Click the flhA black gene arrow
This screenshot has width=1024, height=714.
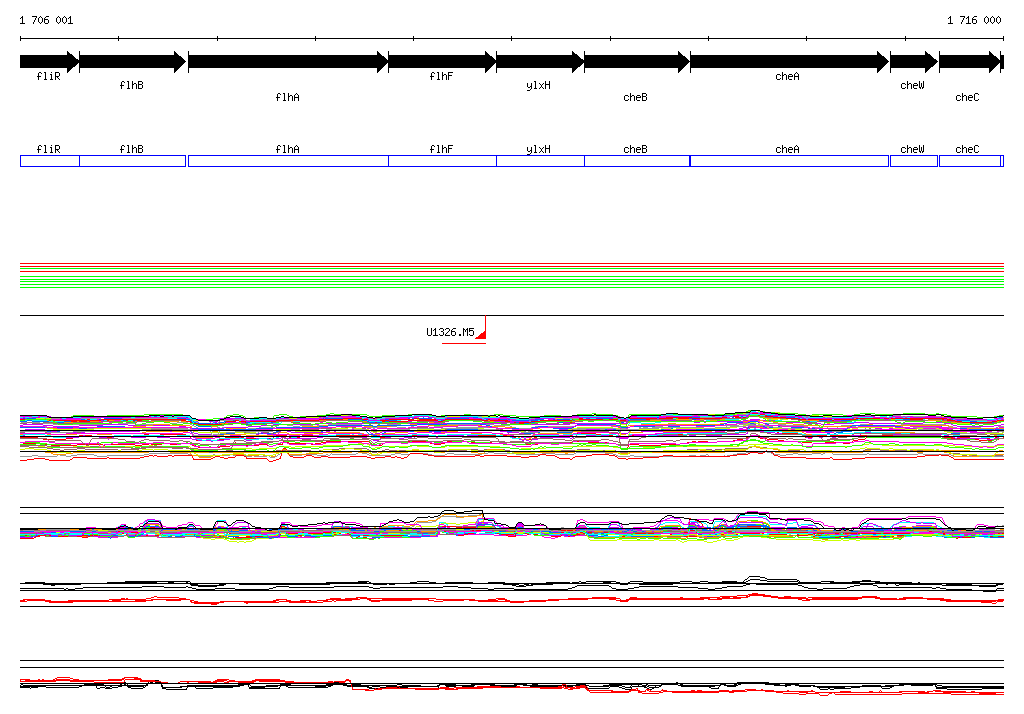click(288, 62)
